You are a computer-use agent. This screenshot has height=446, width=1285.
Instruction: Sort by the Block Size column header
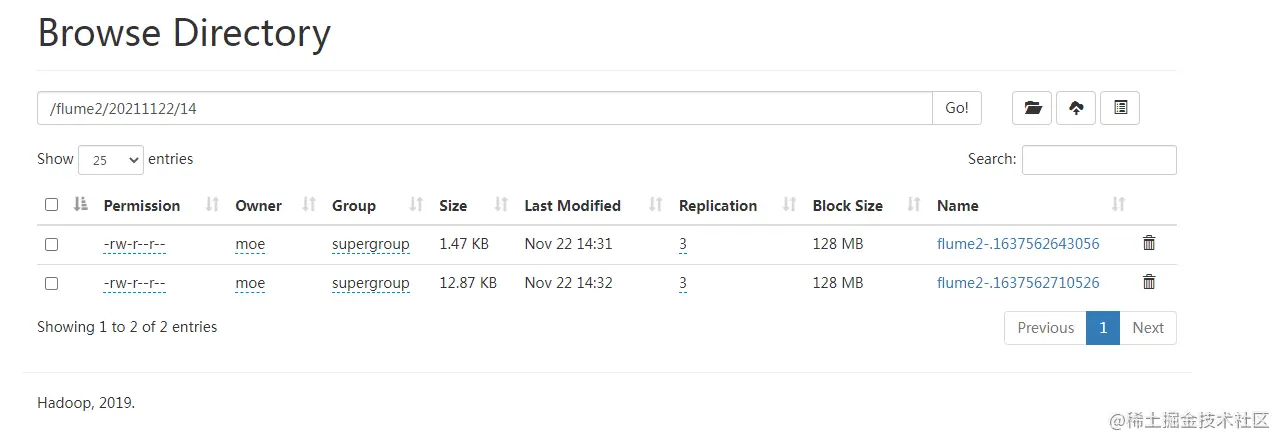click(x=847, y=206)
